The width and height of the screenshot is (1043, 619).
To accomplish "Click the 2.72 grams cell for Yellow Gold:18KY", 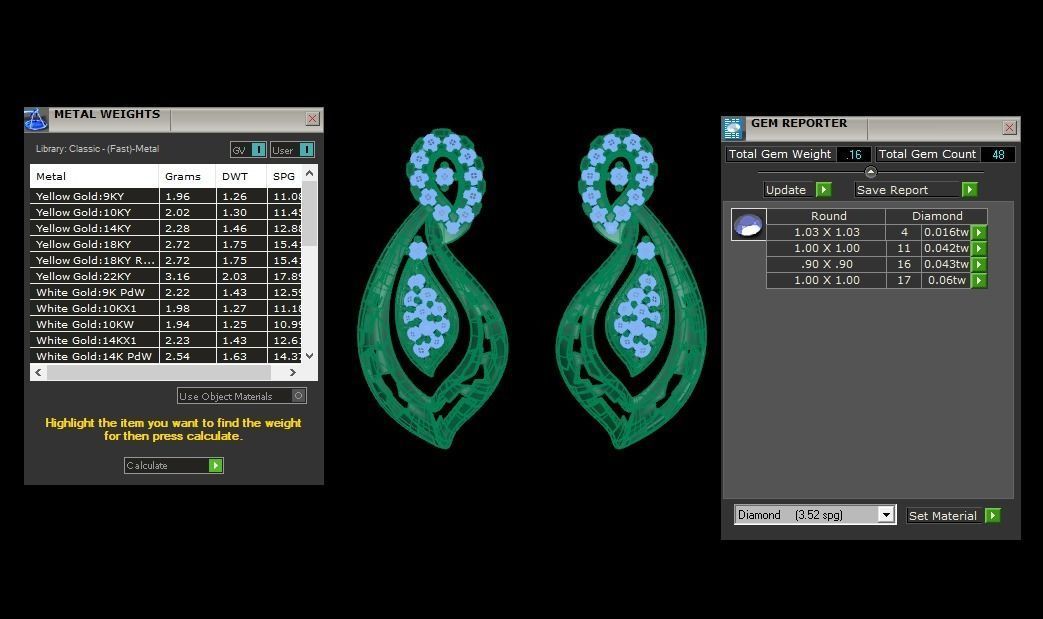I will click(188, 244).
